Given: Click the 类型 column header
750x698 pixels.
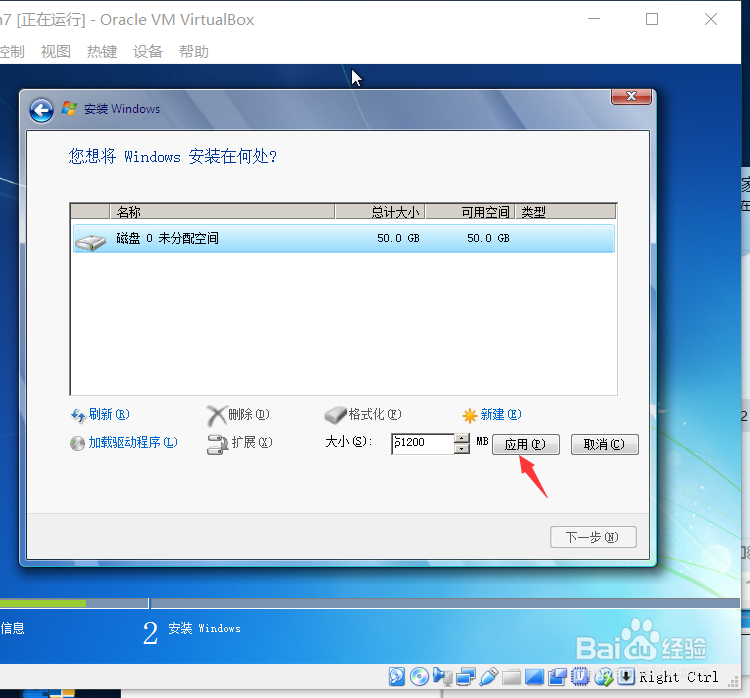Looking at the screenshot, I should (x=565, y=211).
